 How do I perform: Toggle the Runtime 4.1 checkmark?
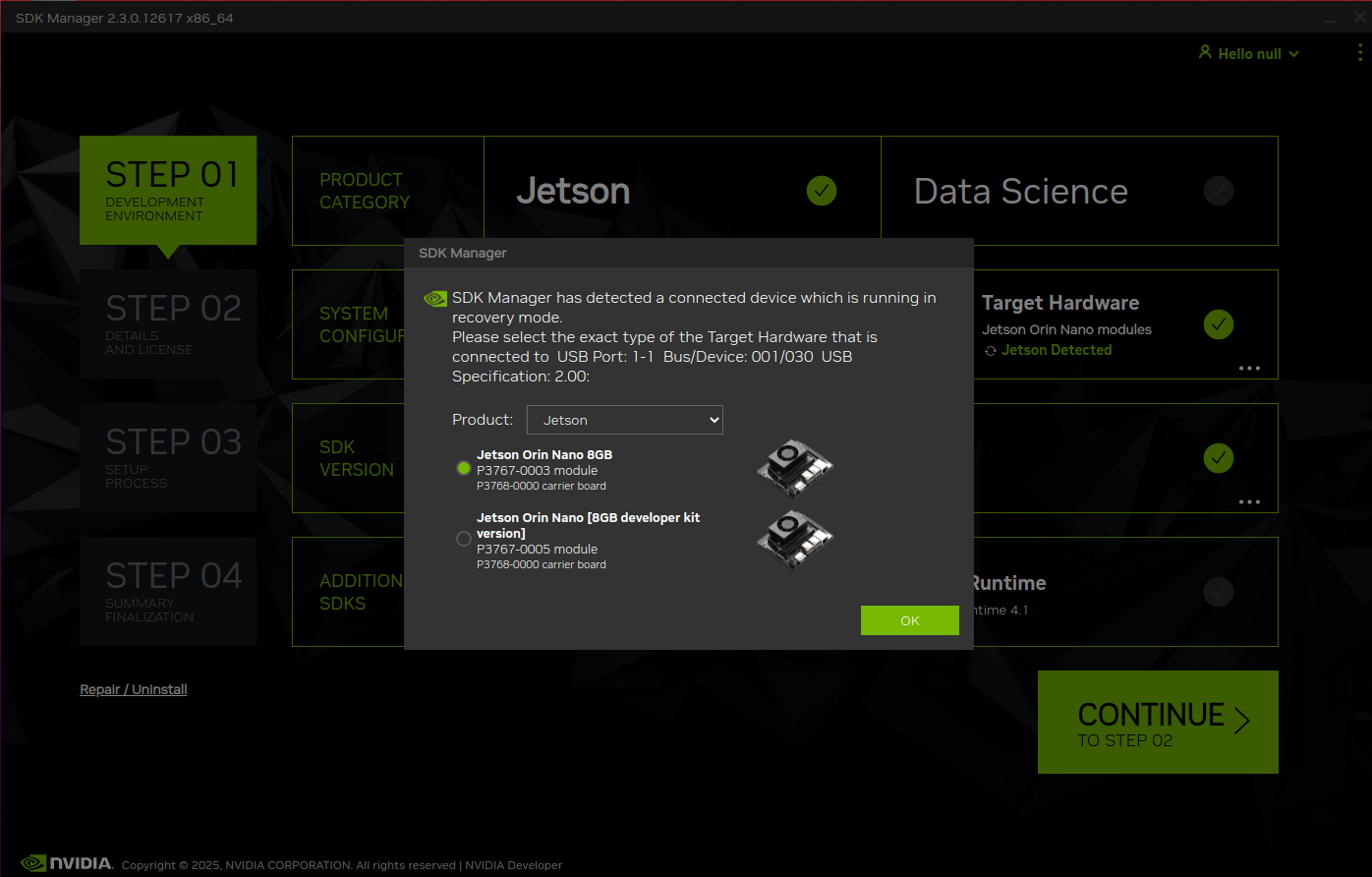tap(1219, 592)
